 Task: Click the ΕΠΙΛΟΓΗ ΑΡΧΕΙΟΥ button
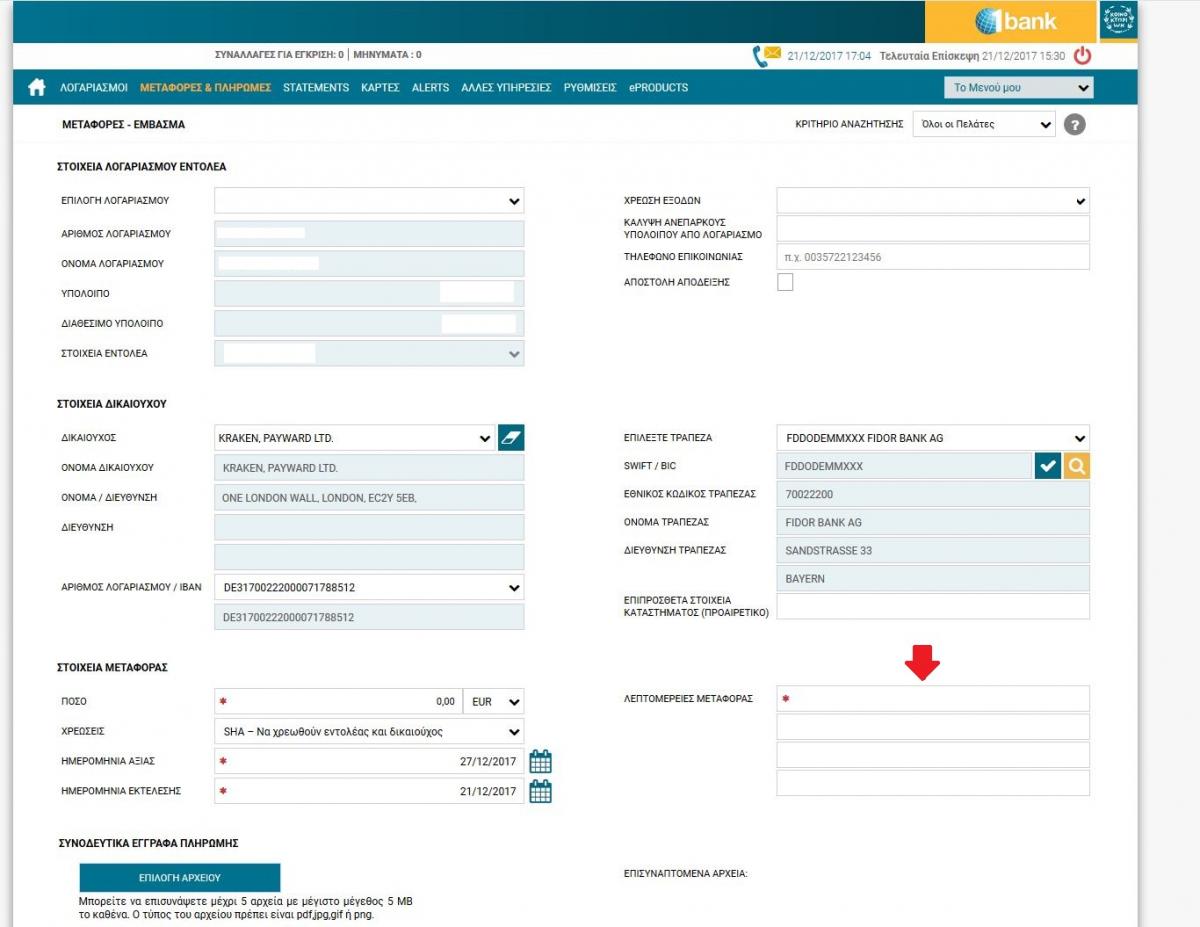coord(180,878)
